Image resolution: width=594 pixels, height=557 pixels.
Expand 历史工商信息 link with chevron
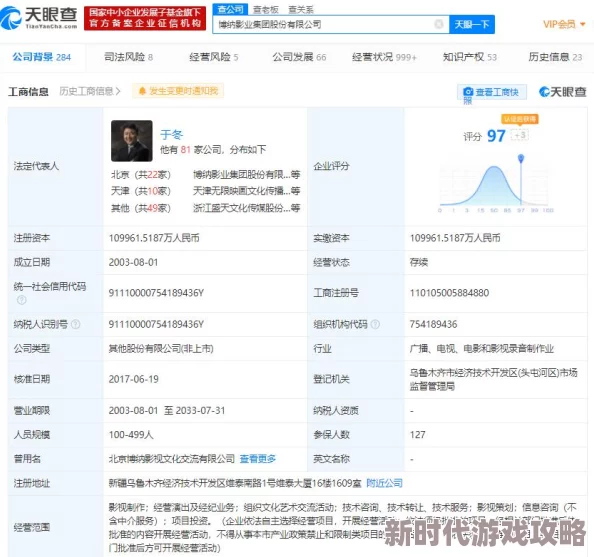90,91
